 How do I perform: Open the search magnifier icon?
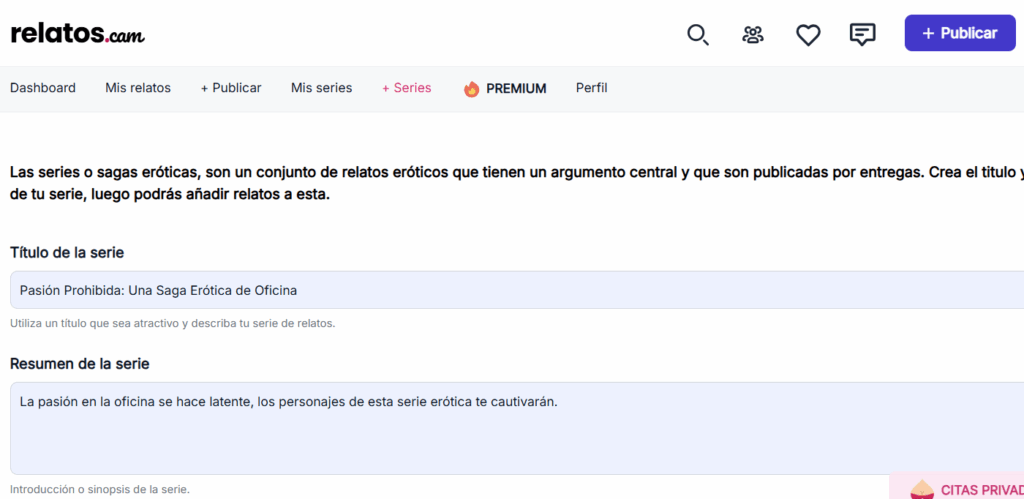click(x=697, y=34)
